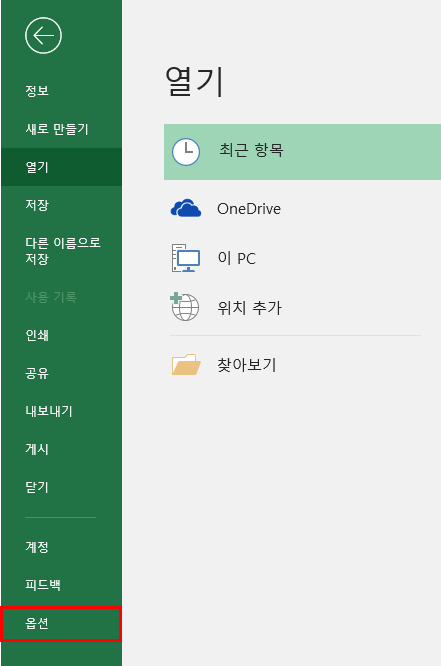Click the 위치 추가 label
Image resolution: width=441 pixels, height=666 pixels.
click(x=249, y=308)
